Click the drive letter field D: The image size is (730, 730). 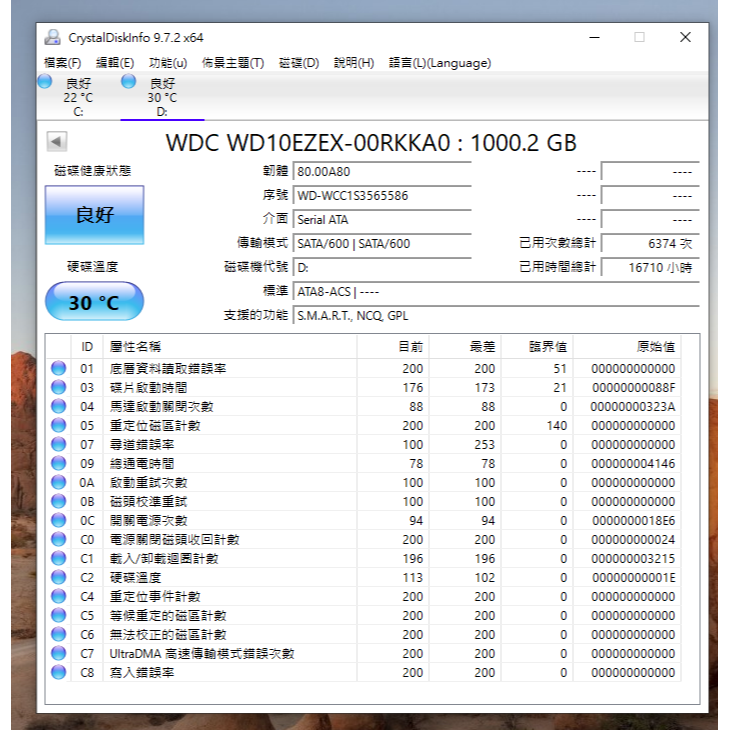[382, 268]
